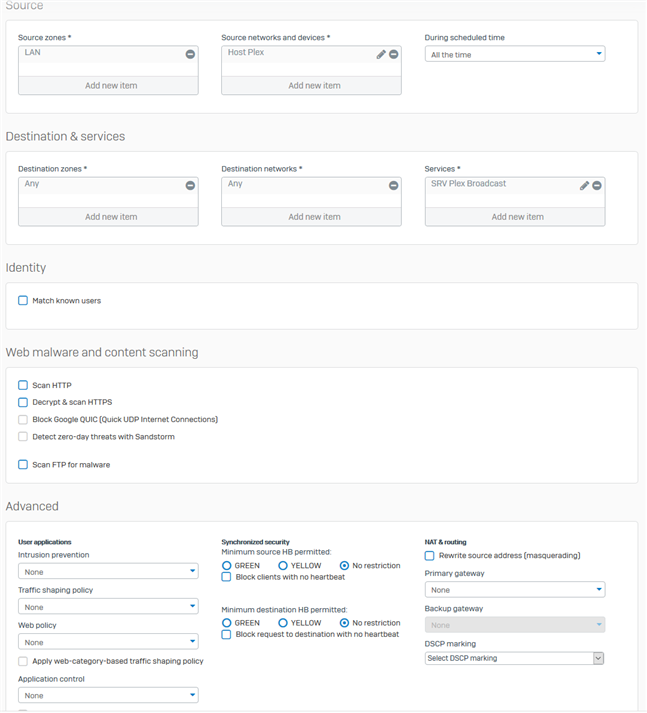
Task: Add new item to Services
Action: click(517, 217)
